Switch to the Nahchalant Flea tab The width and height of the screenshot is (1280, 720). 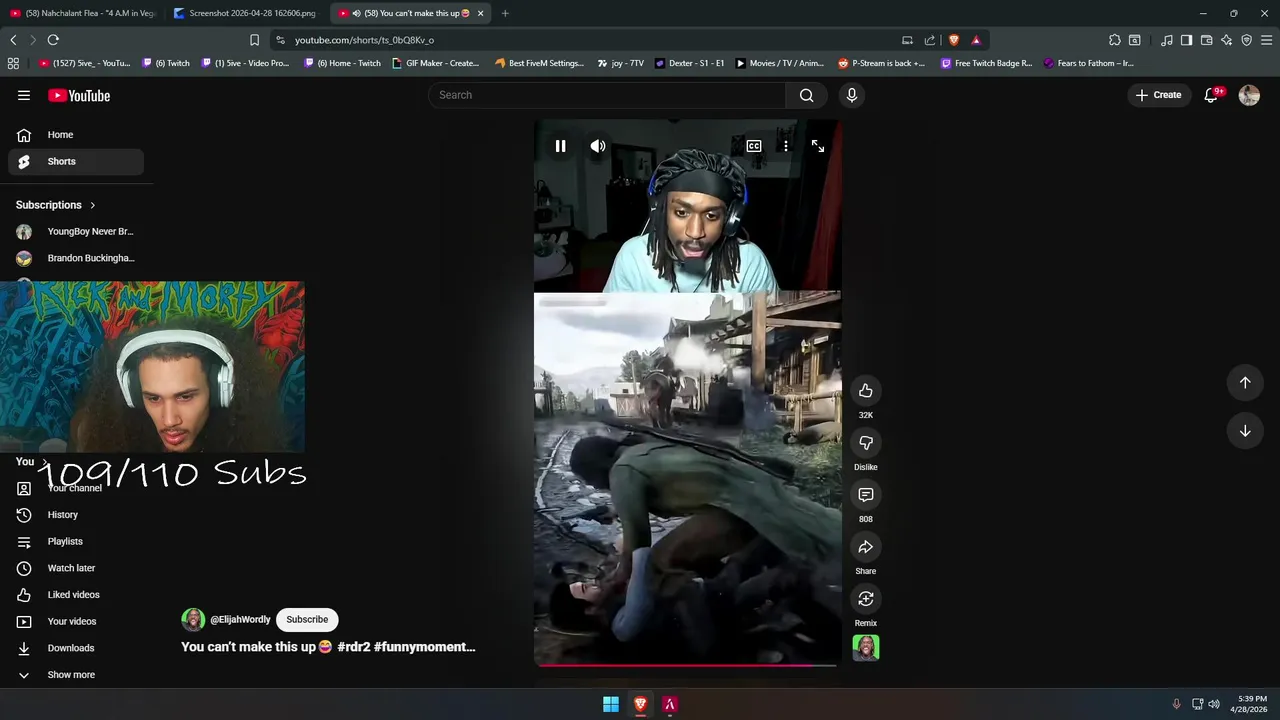point(82,13)
